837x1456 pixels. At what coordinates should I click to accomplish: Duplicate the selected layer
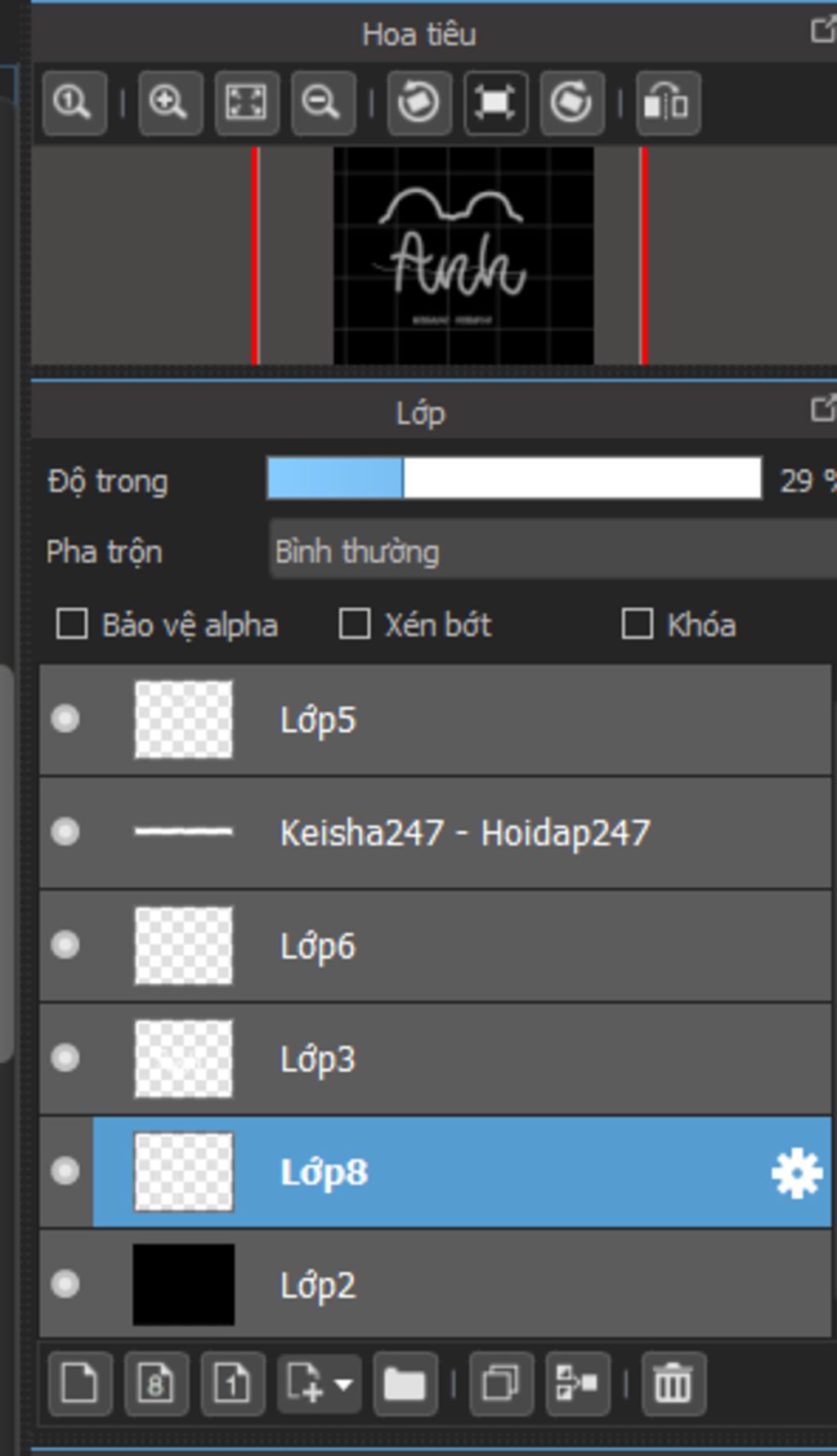point(501,1383)
